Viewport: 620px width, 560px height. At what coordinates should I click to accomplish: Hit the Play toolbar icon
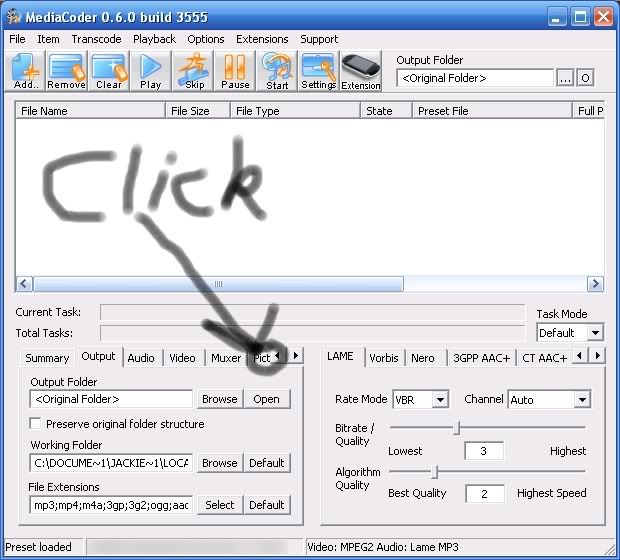click(150, 71)
